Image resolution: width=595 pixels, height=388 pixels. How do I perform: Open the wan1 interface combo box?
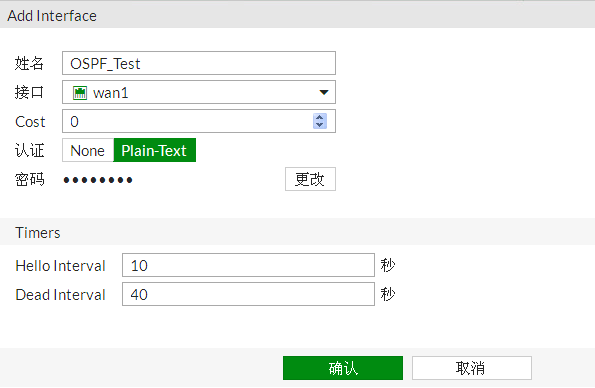click(x=199, y=92)
